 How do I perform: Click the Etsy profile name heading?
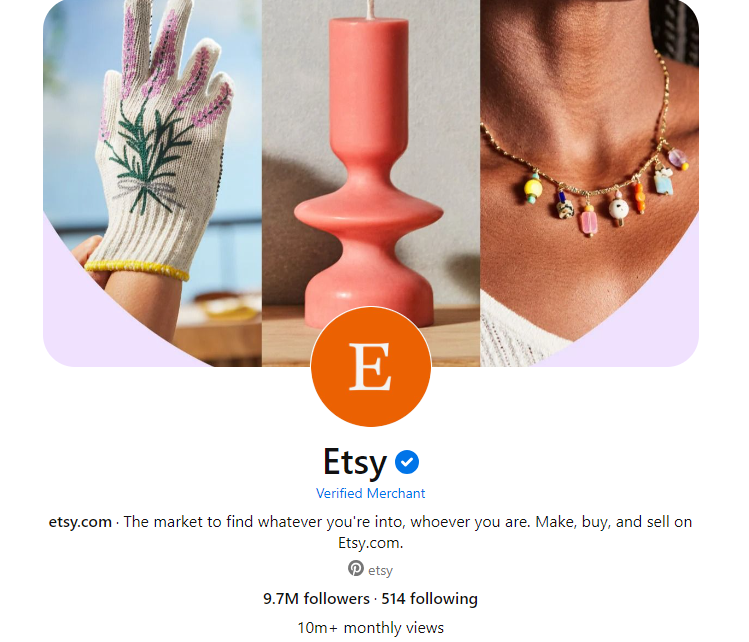pyautogui.click(x=355, y=462)
